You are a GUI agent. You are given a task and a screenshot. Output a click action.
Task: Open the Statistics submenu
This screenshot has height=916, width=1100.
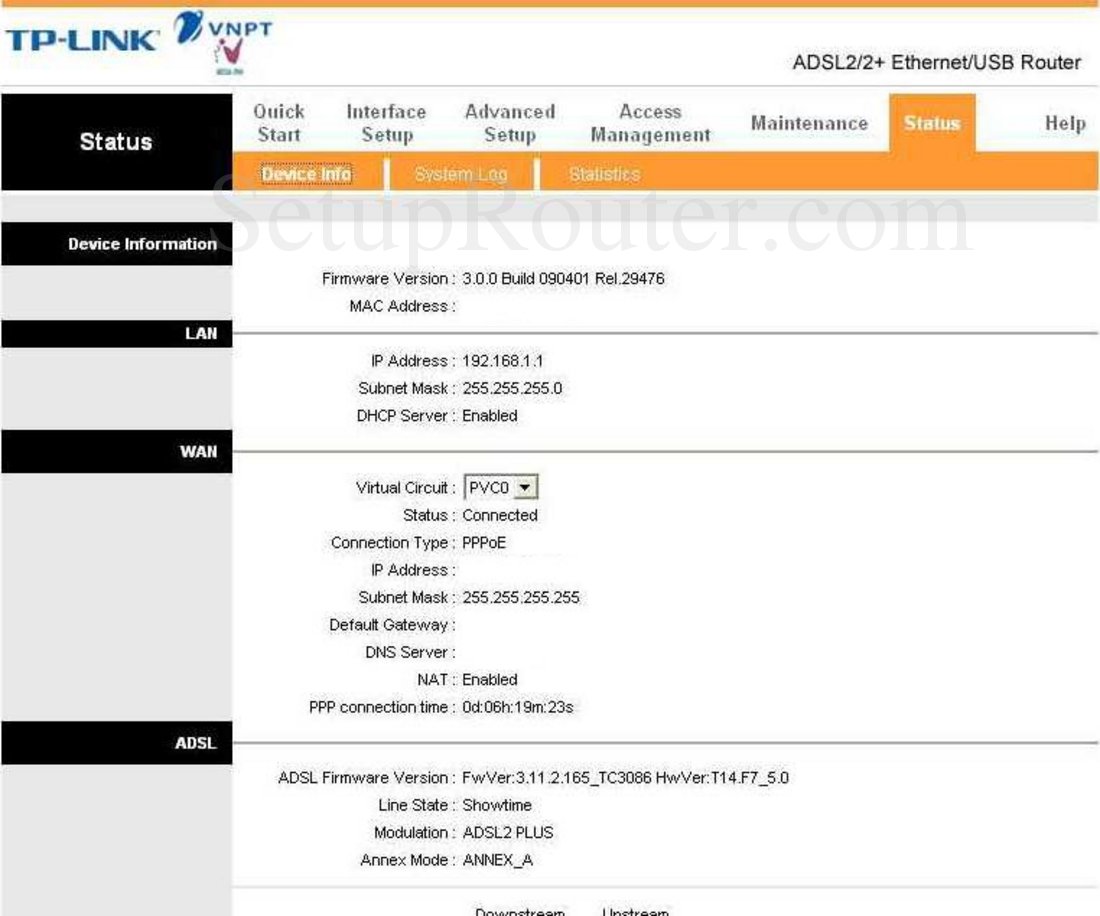pyautogui.click(x=604, y=174)
